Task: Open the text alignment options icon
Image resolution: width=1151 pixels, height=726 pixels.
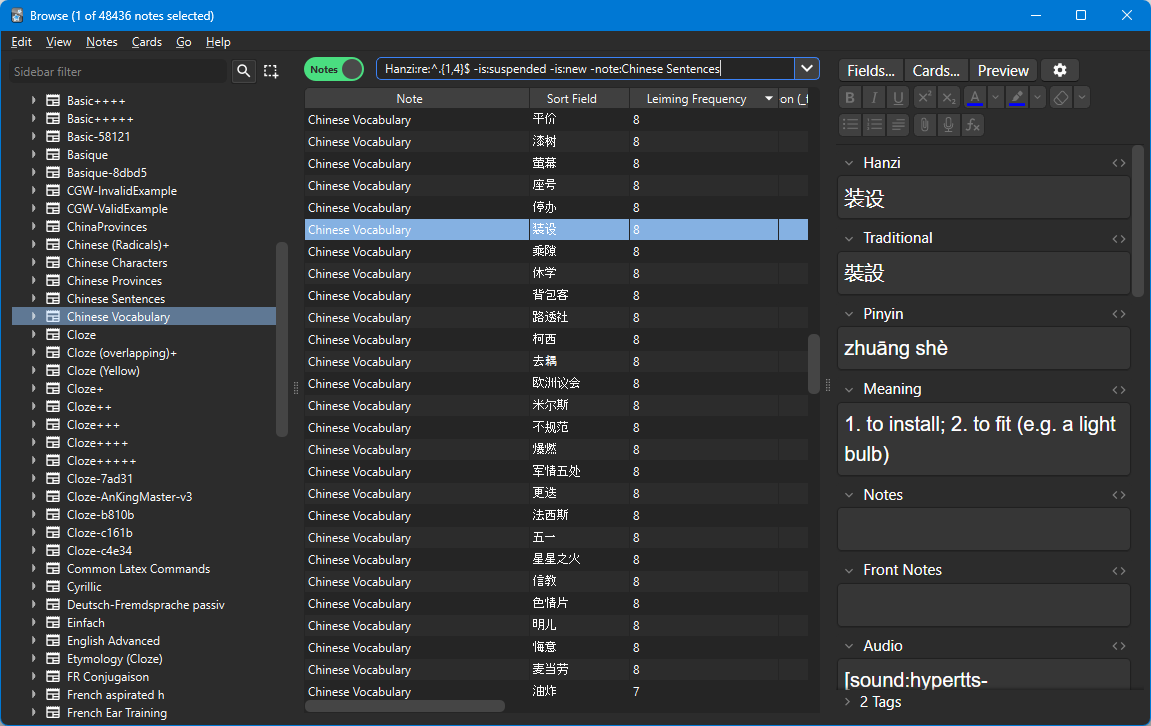Action: click(x=898, y=125)
